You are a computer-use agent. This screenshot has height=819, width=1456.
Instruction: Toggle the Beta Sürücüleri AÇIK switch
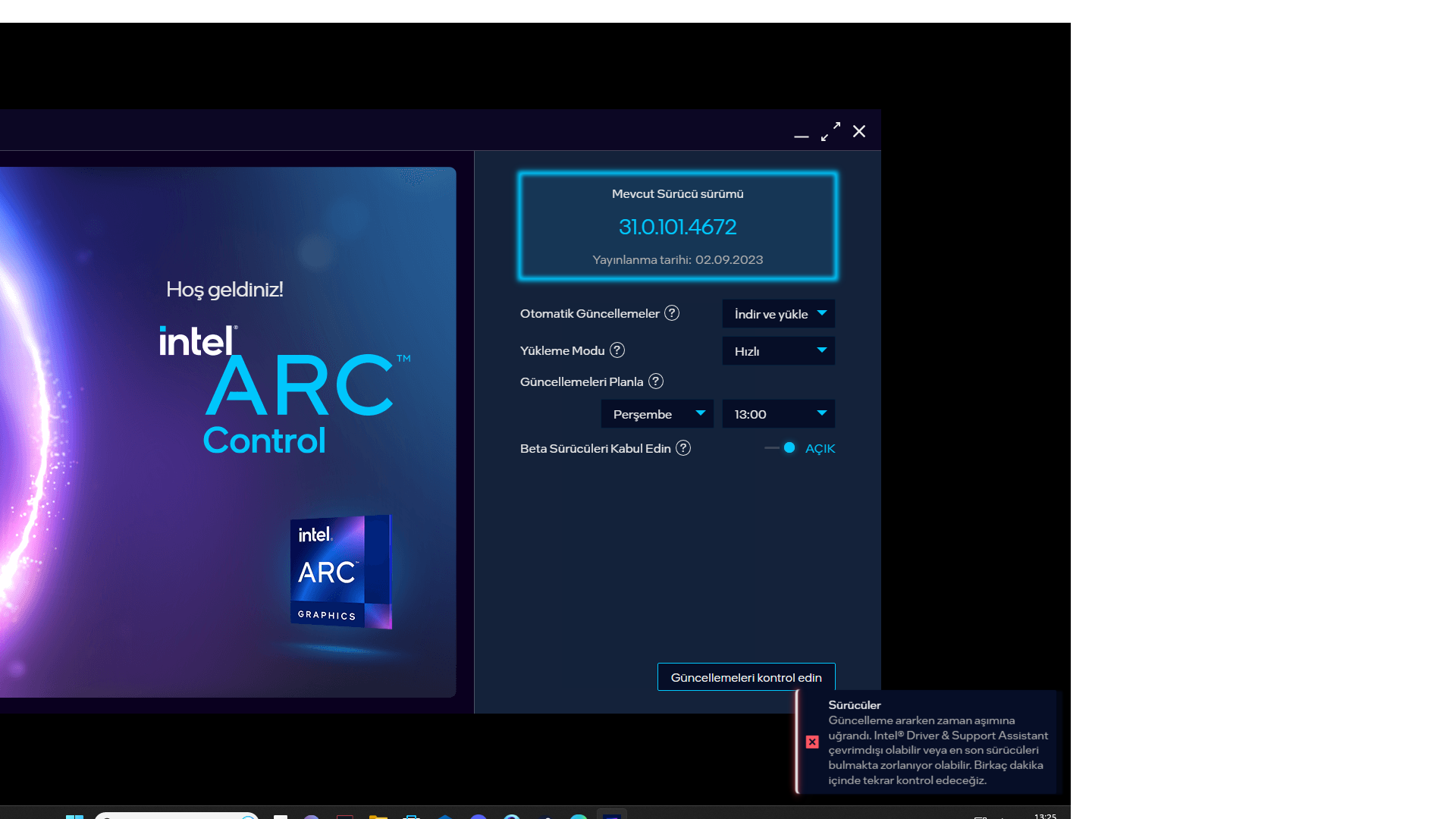(781, 448)
